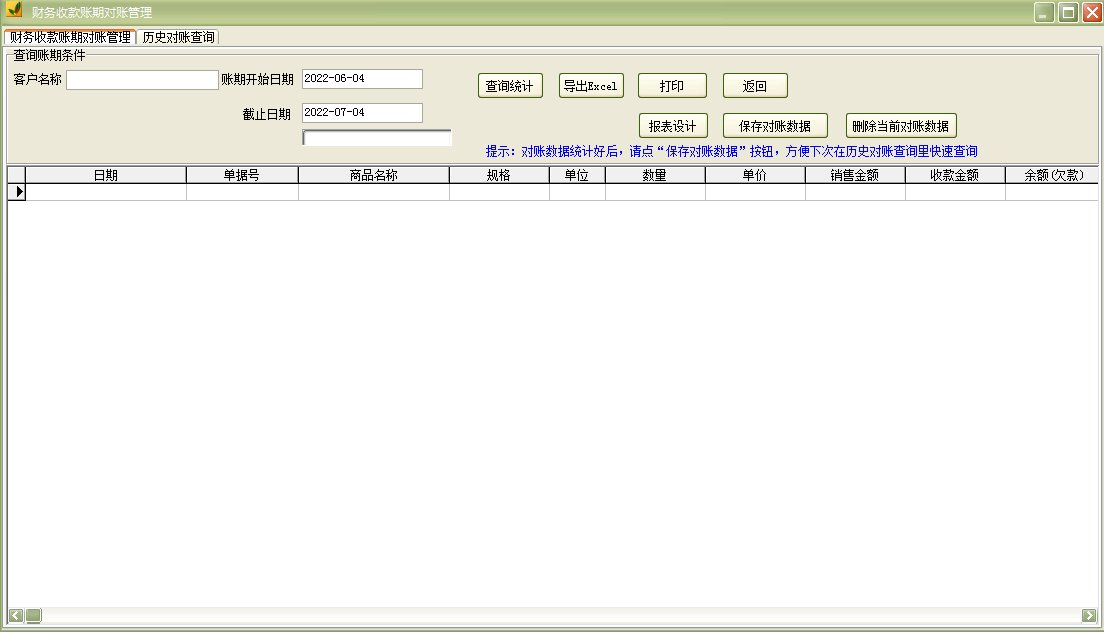The image size is (1104, 632).
Task: Select the 余额(欠款) column header
Action: pos(1052,175)
